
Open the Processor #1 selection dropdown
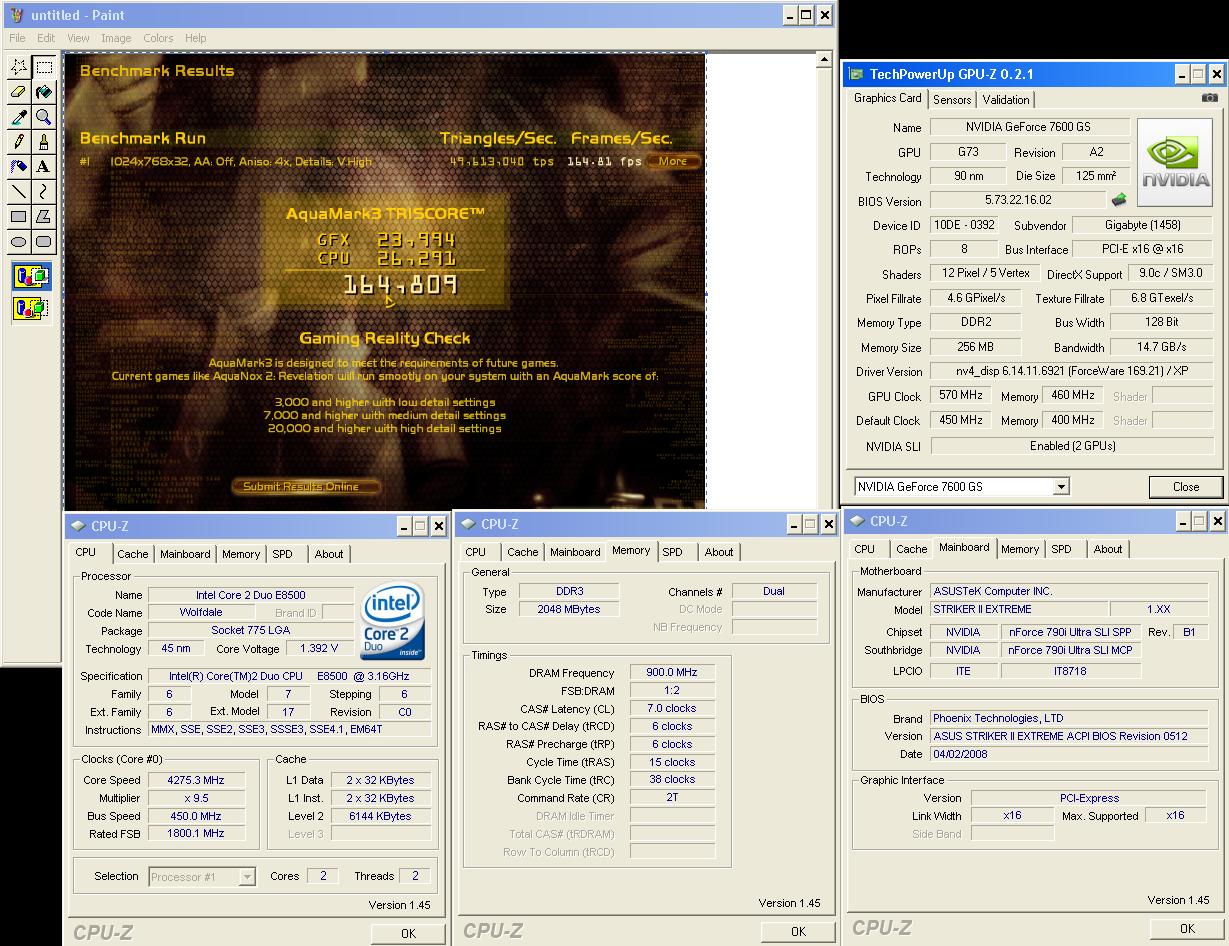point(246,877)
